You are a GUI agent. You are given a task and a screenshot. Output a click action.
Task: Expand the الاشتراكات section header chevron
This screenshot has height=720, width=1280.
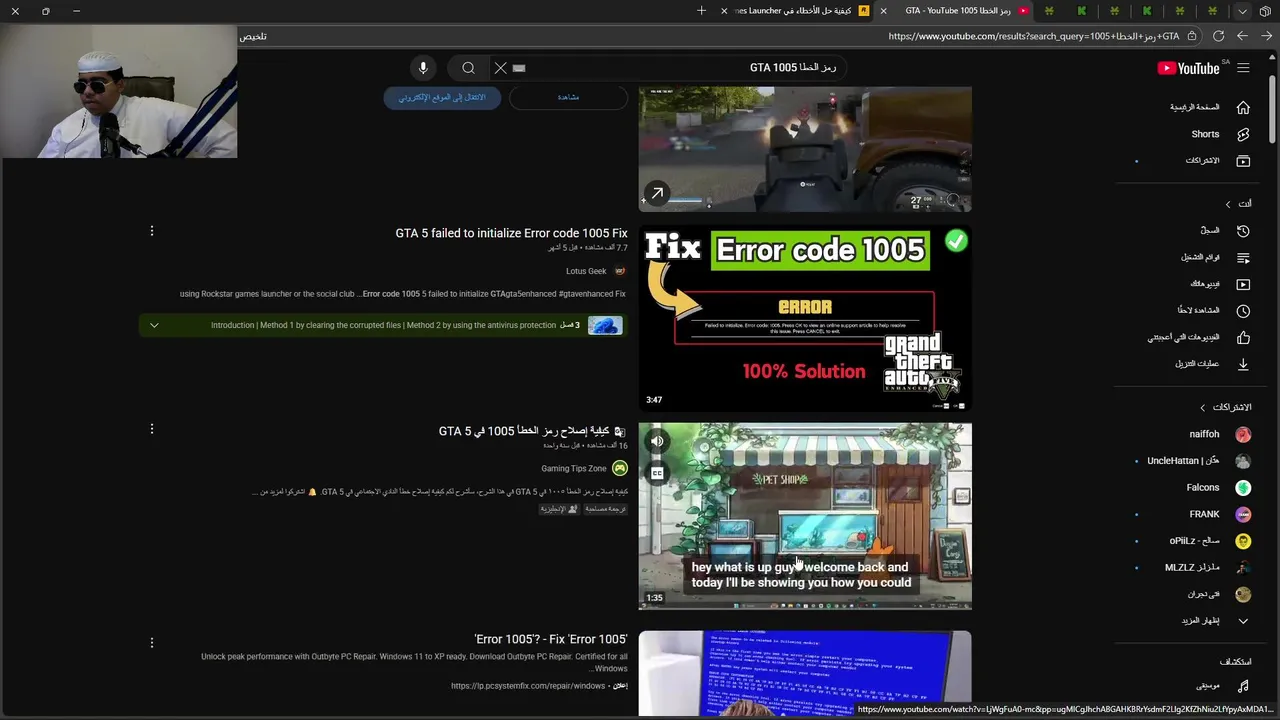point(1203,408)
